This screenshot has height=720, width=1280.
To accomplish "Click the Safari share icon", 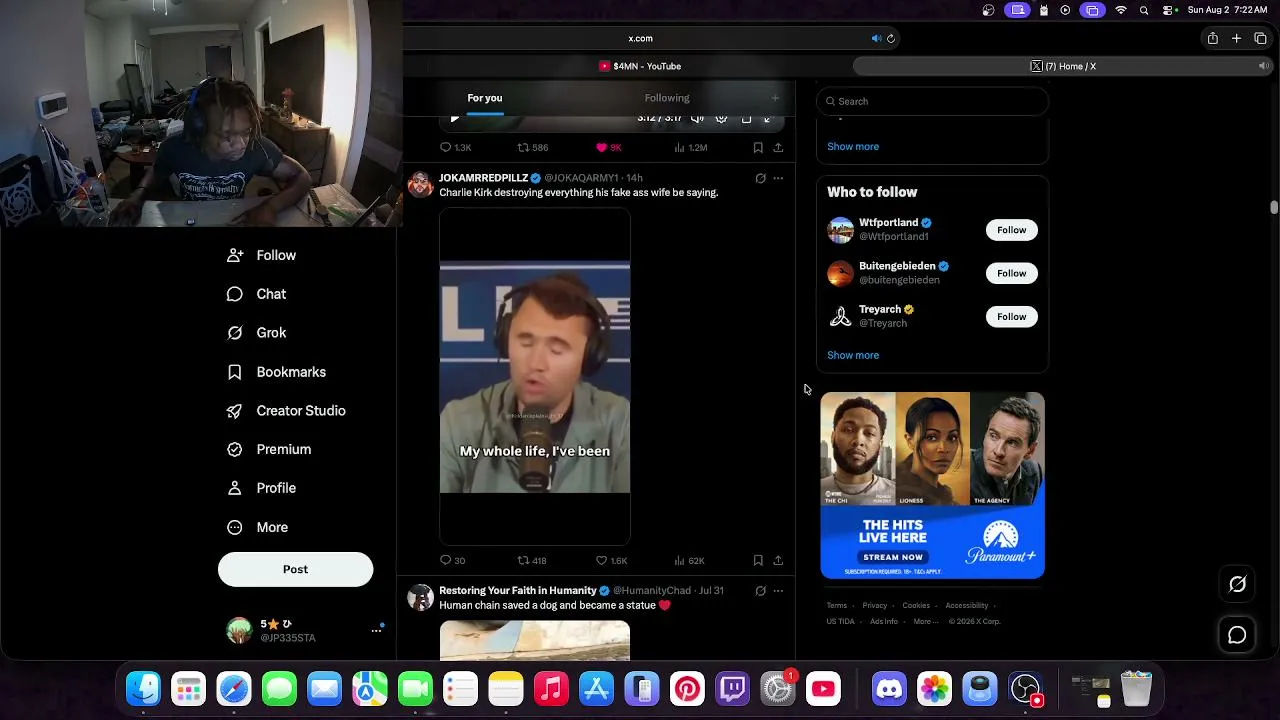I will (1213, 38).
